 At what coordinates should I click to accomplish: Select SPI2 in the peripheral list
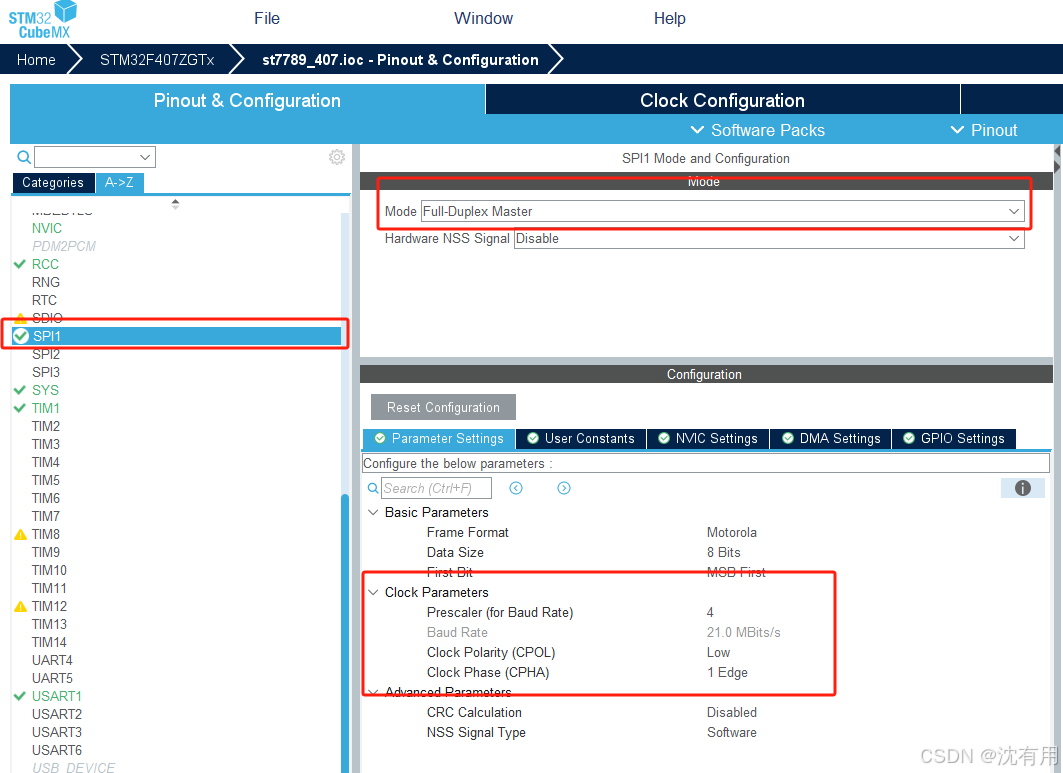46,355
